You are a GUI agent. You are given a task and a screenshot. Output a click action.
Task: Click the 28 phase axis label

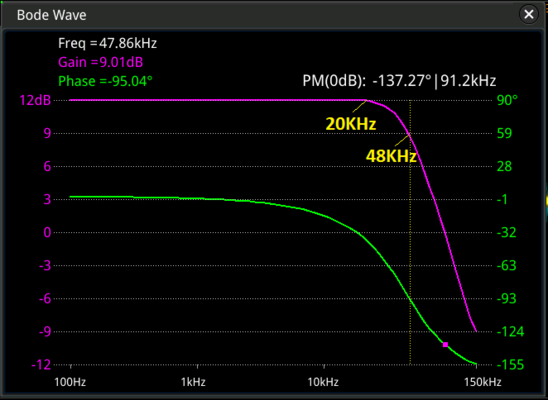click(504, 166)
